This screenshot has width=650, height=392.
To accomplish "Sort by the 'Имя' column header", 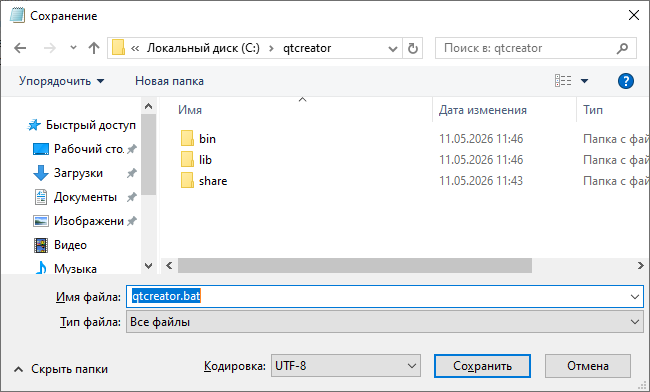I will click(x=190, y=110).
